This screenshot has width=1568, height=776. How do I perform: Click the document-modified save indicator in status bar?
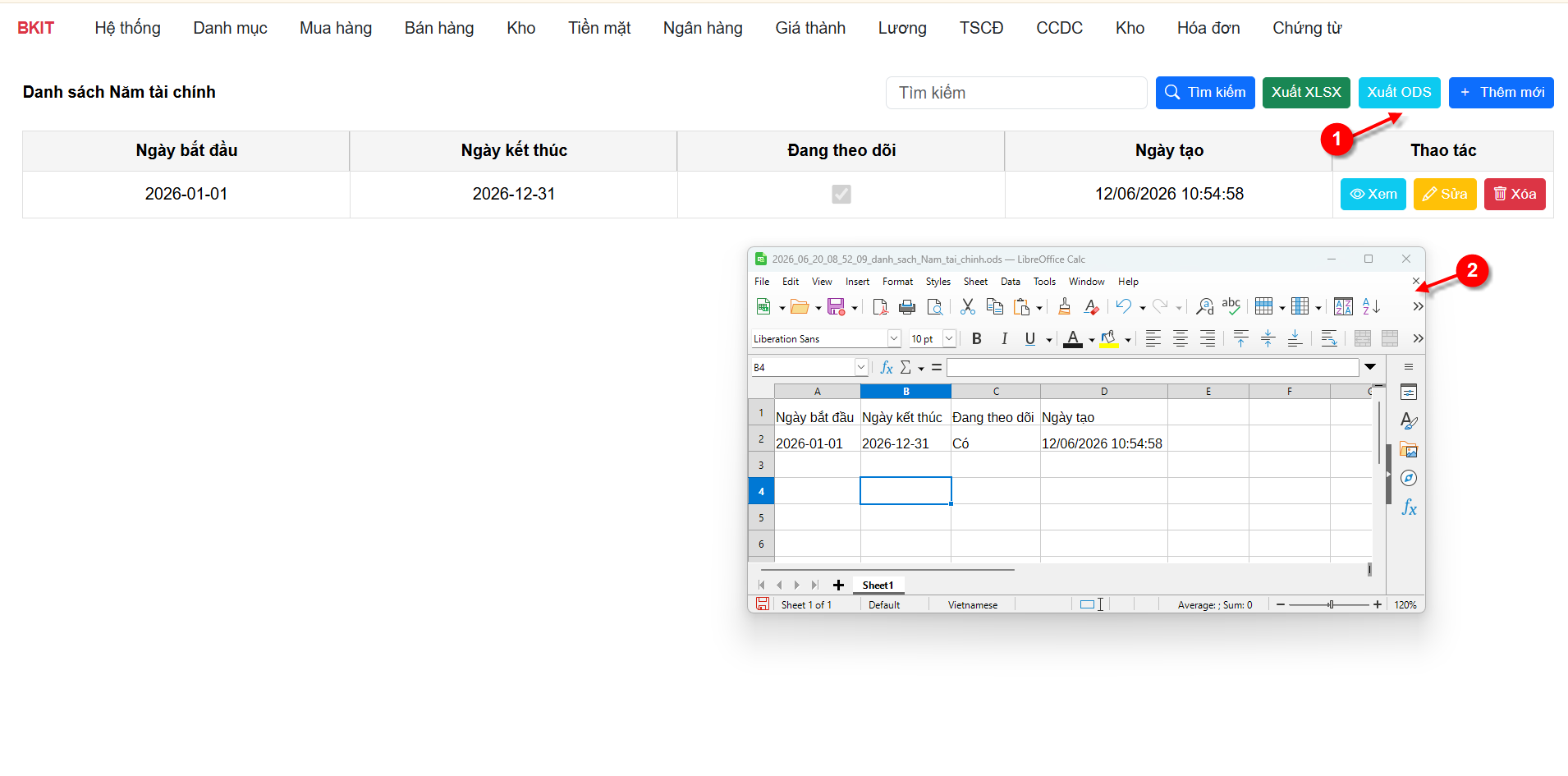point(763,604)
